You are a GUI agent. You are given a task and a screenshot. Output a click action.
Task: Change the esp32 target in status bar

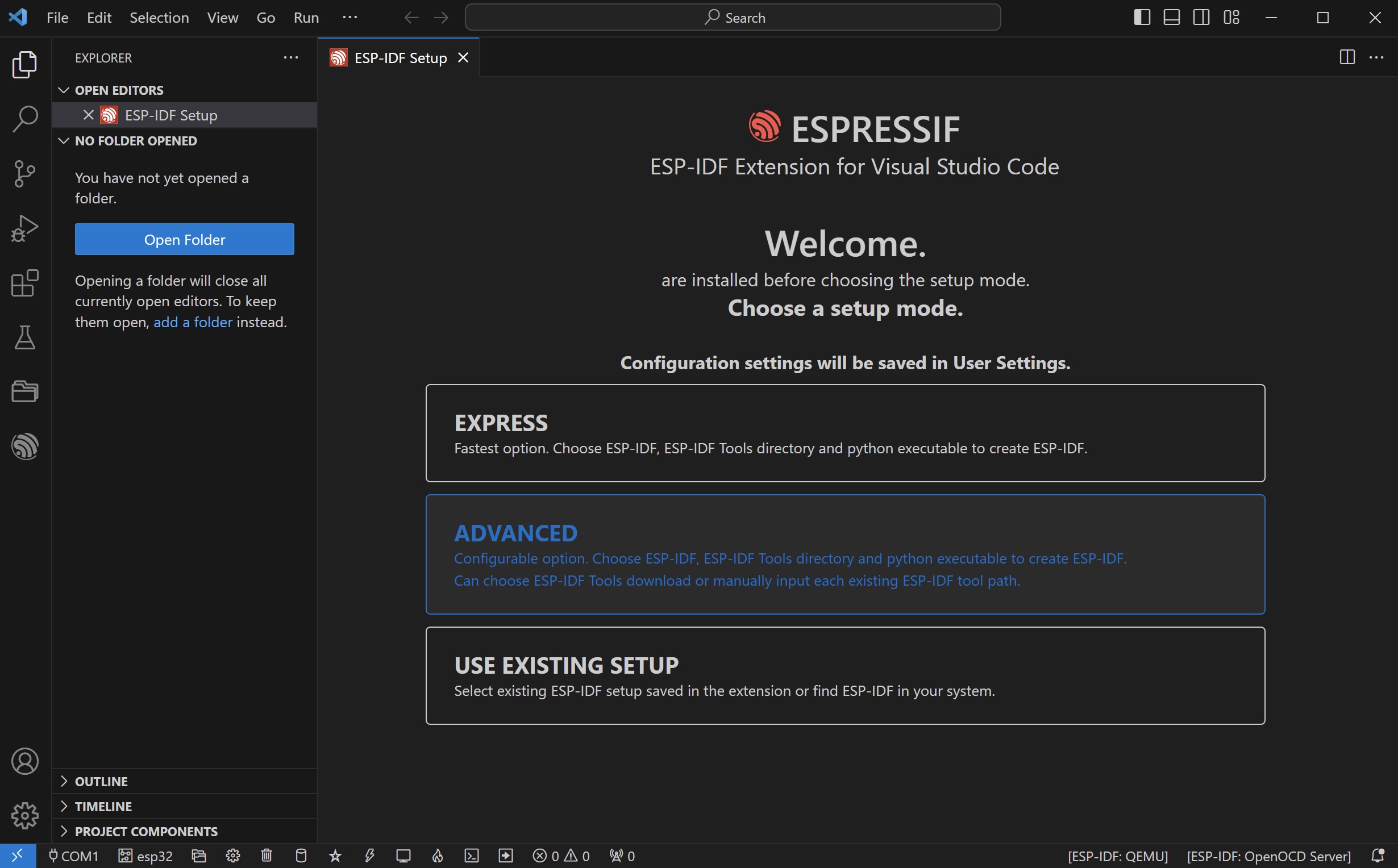coord(145,856)
